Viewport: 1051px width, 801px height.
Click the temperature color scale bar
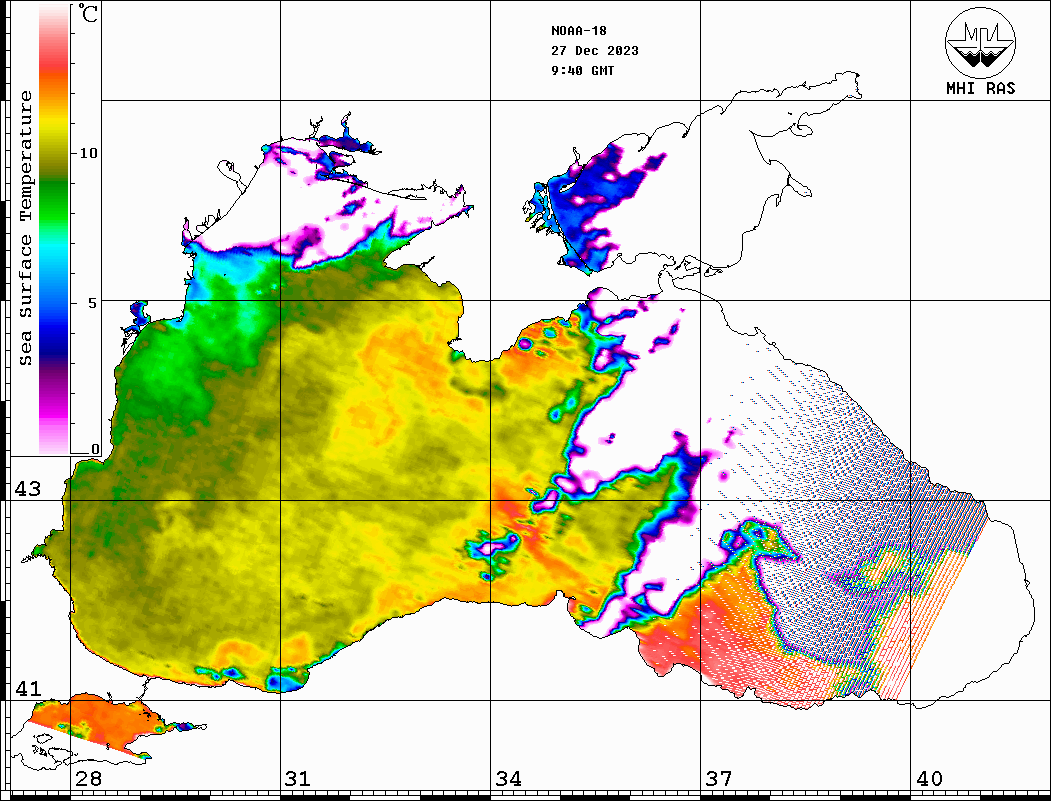pyautogui.click(x=54, y=229)
